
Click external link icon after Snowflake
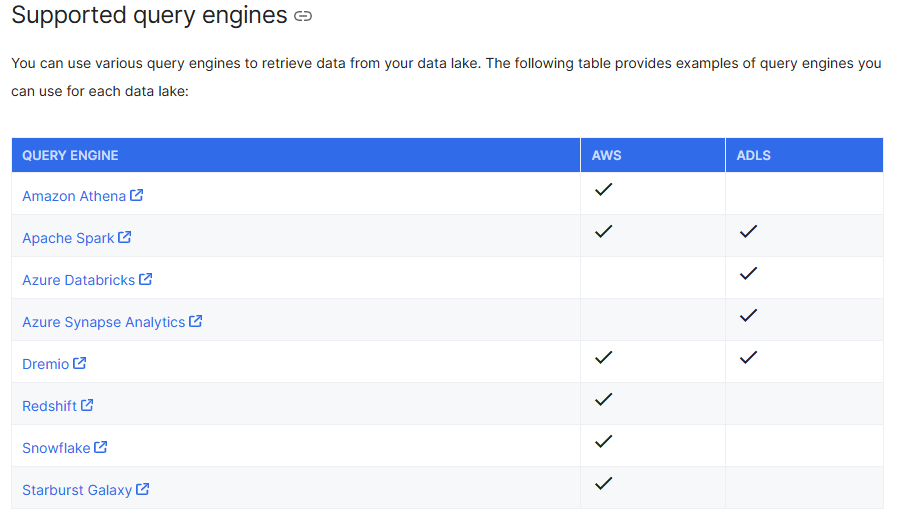[x=101, y=448]
